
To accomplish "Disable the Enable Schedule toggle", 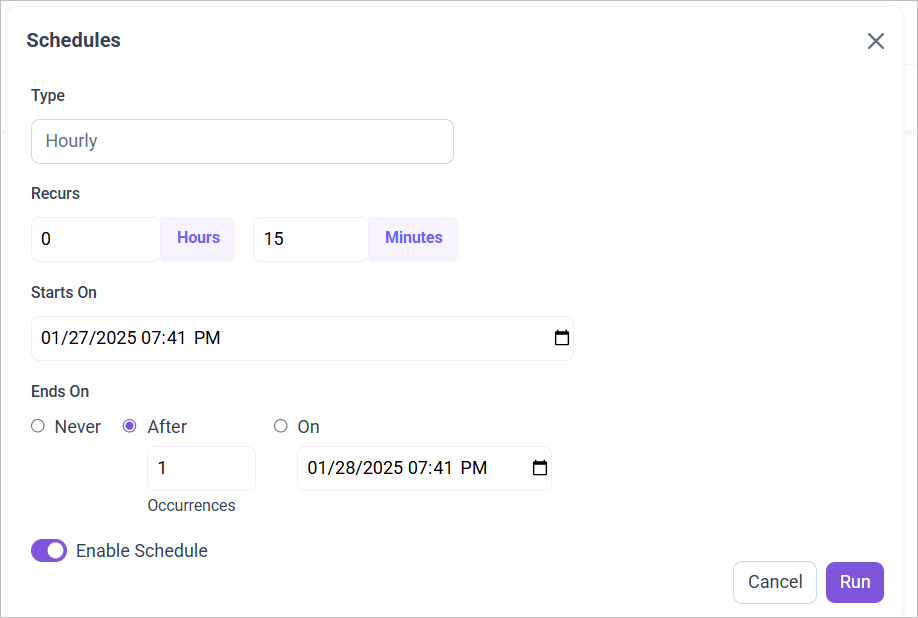I will coord(48,550).
